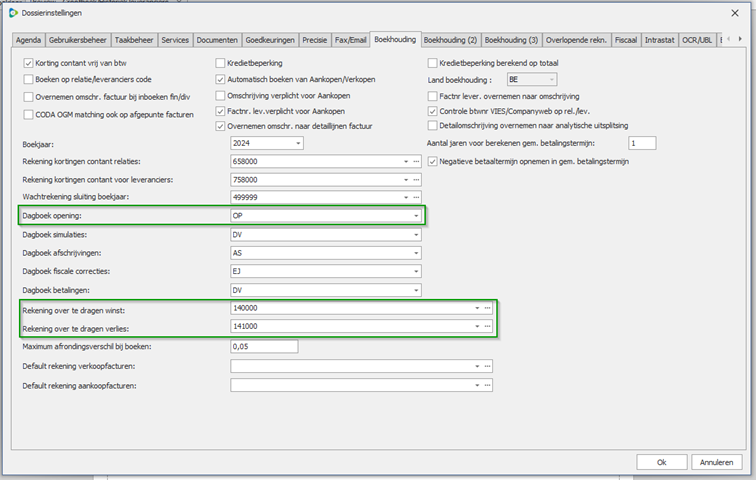
Task: Click the Ok button
Action: click(x=661, y=462)
